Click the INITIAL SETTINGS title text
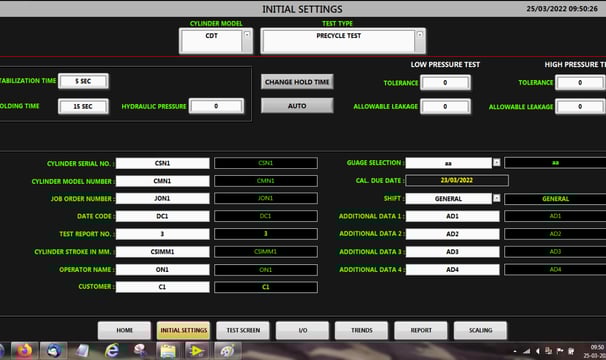The image size is (606, 360). 302,9
